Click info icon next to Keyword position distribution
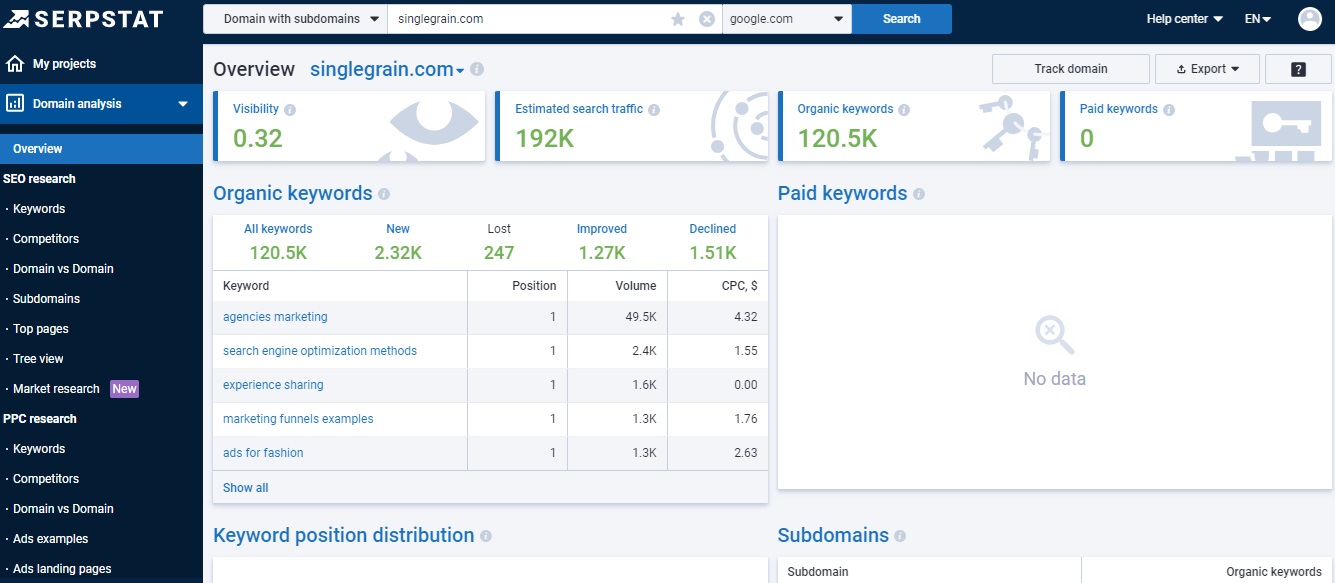This screenshot has width=1335, height=583. 486,536
